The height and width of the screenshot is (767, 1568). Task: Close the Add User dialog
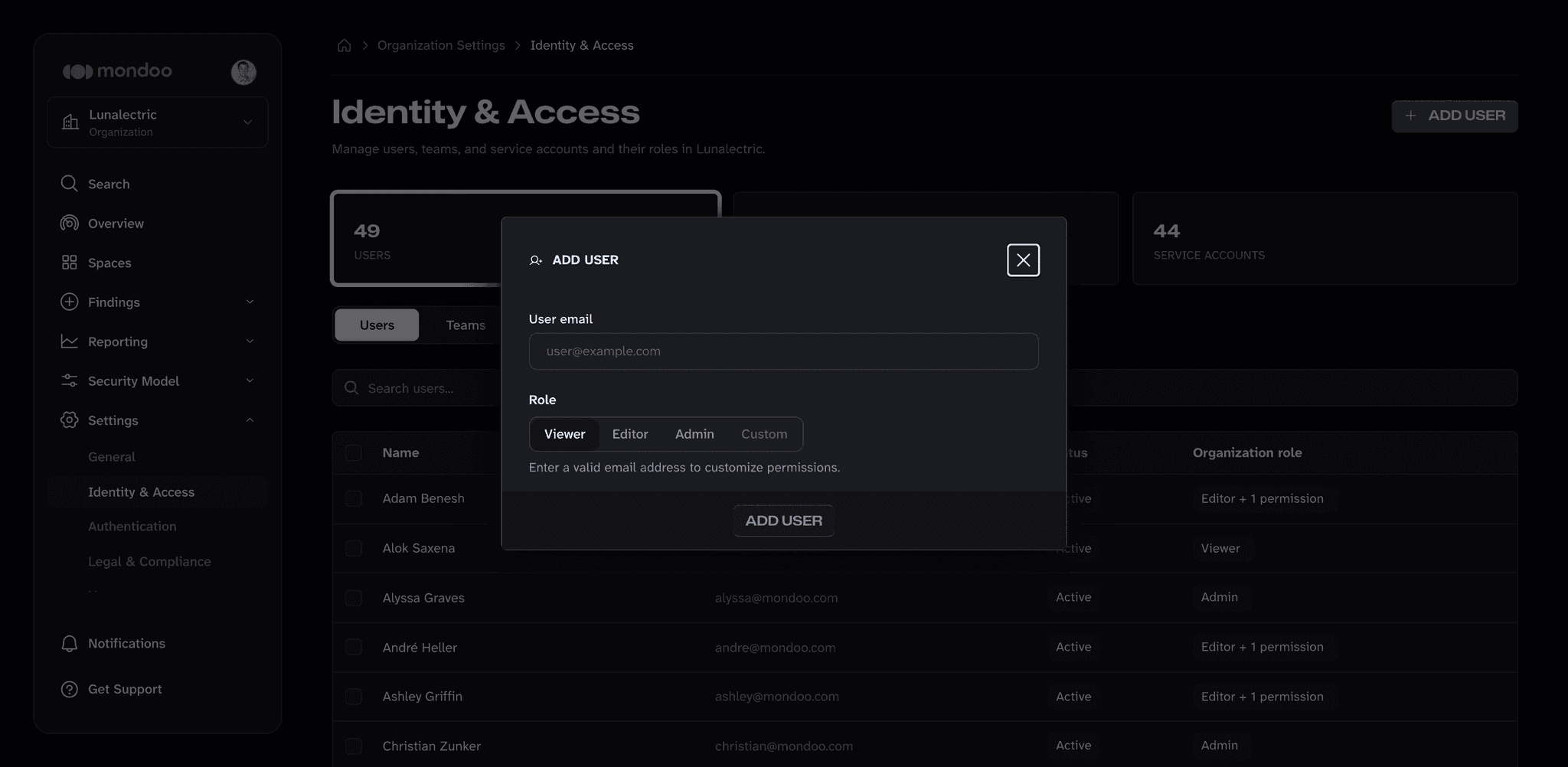point(1023,260)
